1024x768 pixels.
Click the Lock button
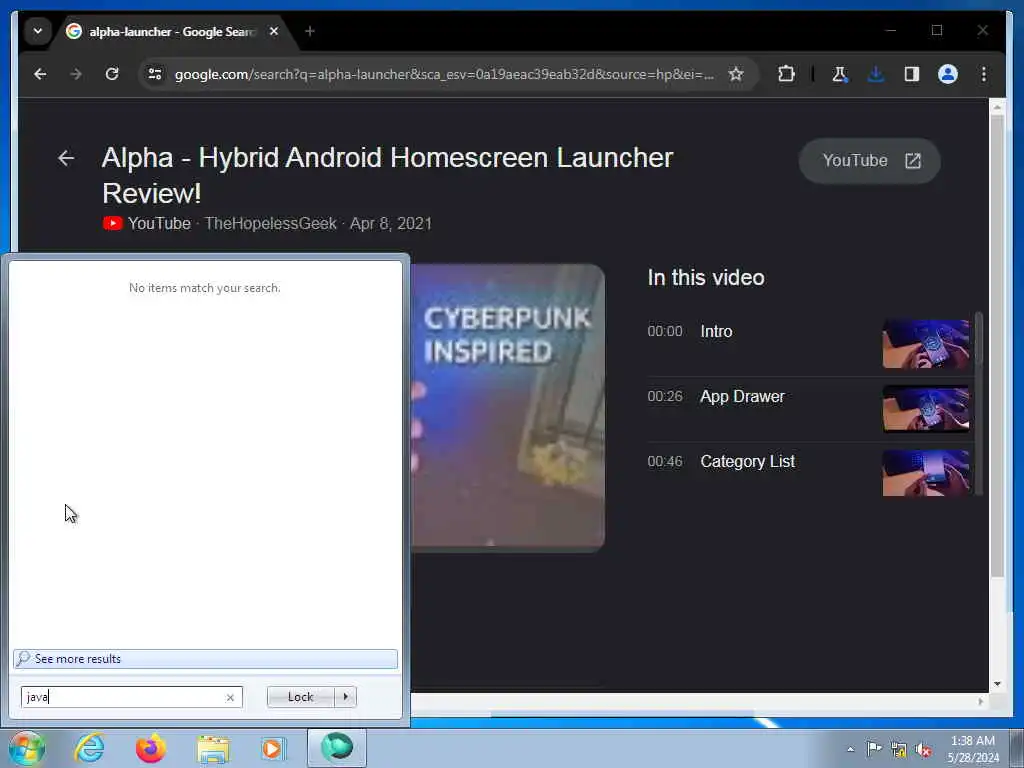[300, 697]
